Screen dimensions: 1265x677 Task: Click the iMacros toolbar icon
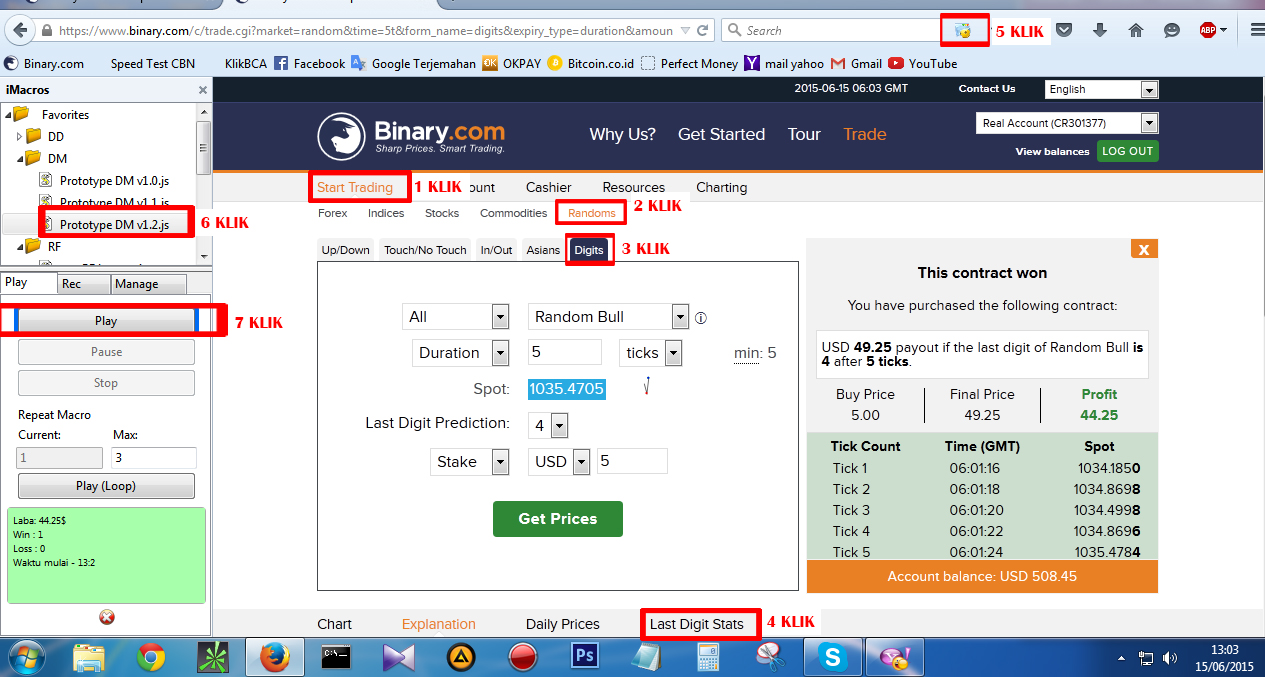point(964,31)
